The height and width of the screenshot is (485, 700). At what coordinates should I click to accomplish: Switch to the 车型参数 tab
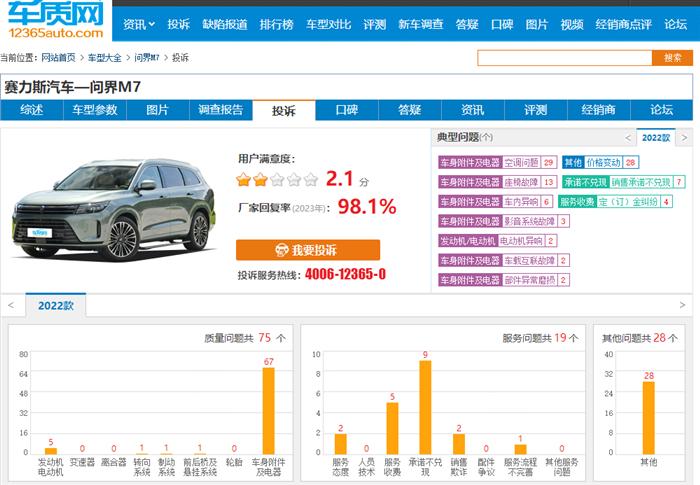95,110
